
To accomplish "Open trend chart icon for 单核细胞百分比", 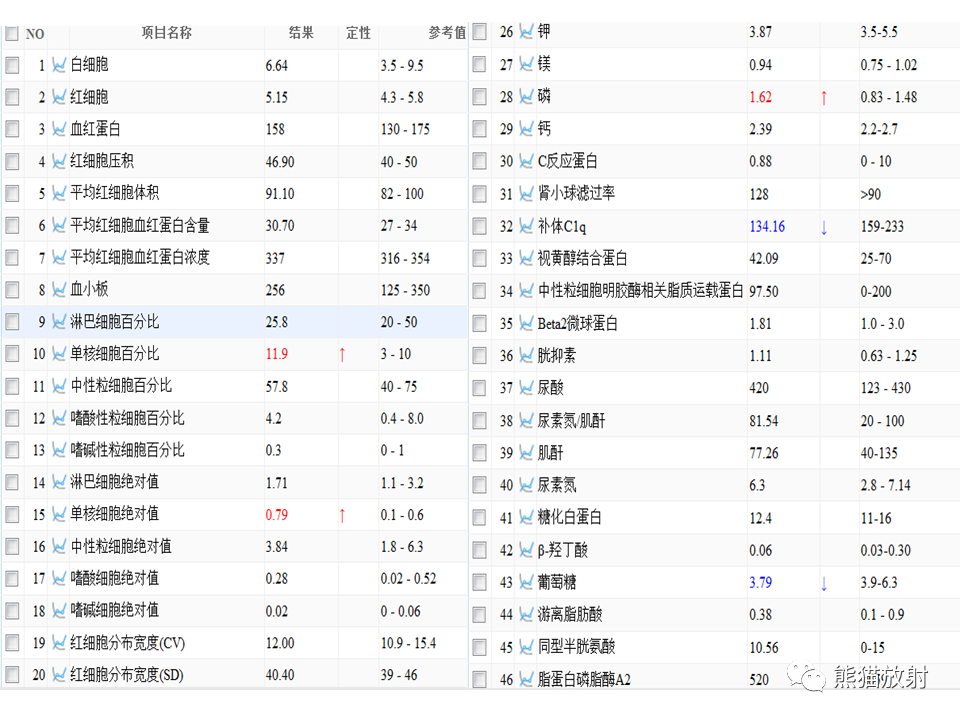I will (59, 353).
